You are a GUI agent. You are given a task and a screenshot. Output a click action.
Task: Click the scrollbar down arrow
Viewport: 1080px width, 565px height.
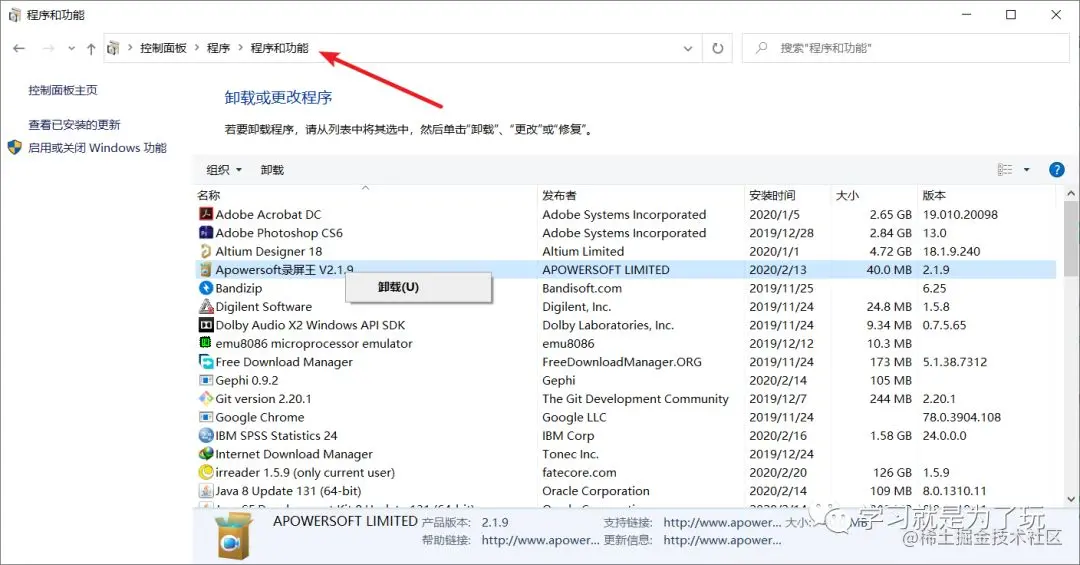(x=1070, y=499)
